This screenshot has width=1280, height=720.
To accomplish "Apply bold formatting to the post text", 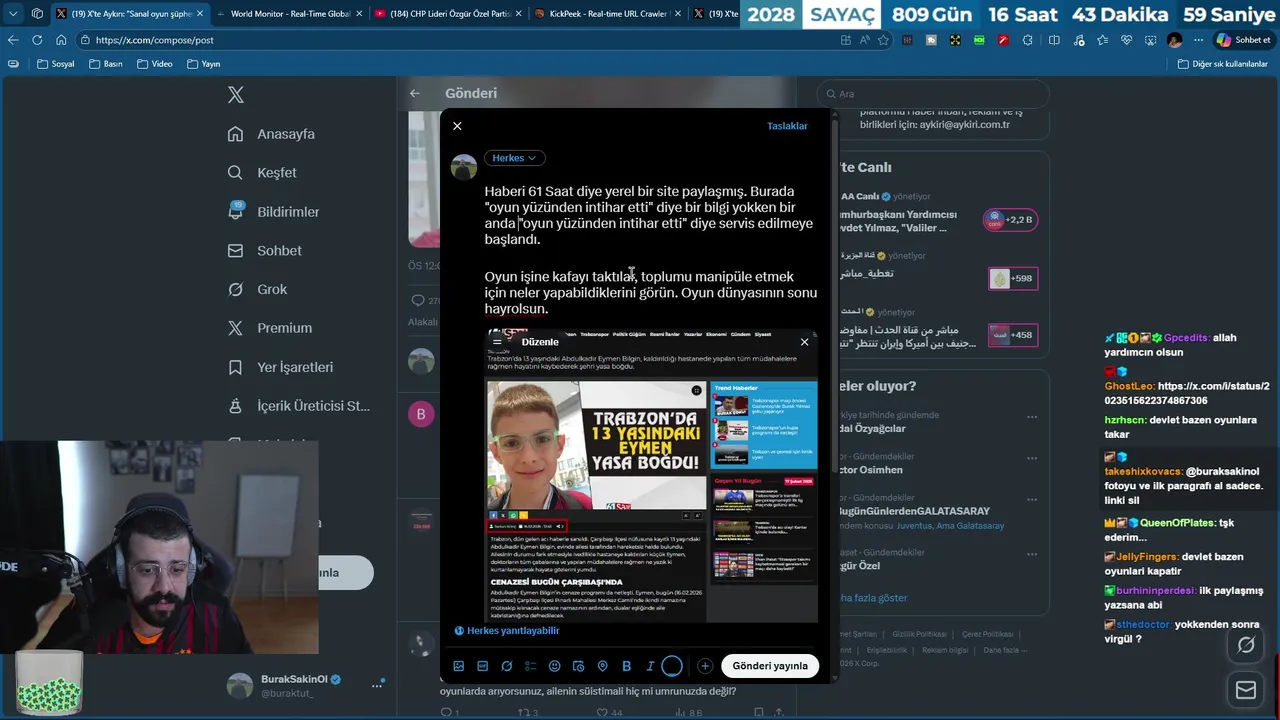I will pyautogui.click(x=627, y=666).
